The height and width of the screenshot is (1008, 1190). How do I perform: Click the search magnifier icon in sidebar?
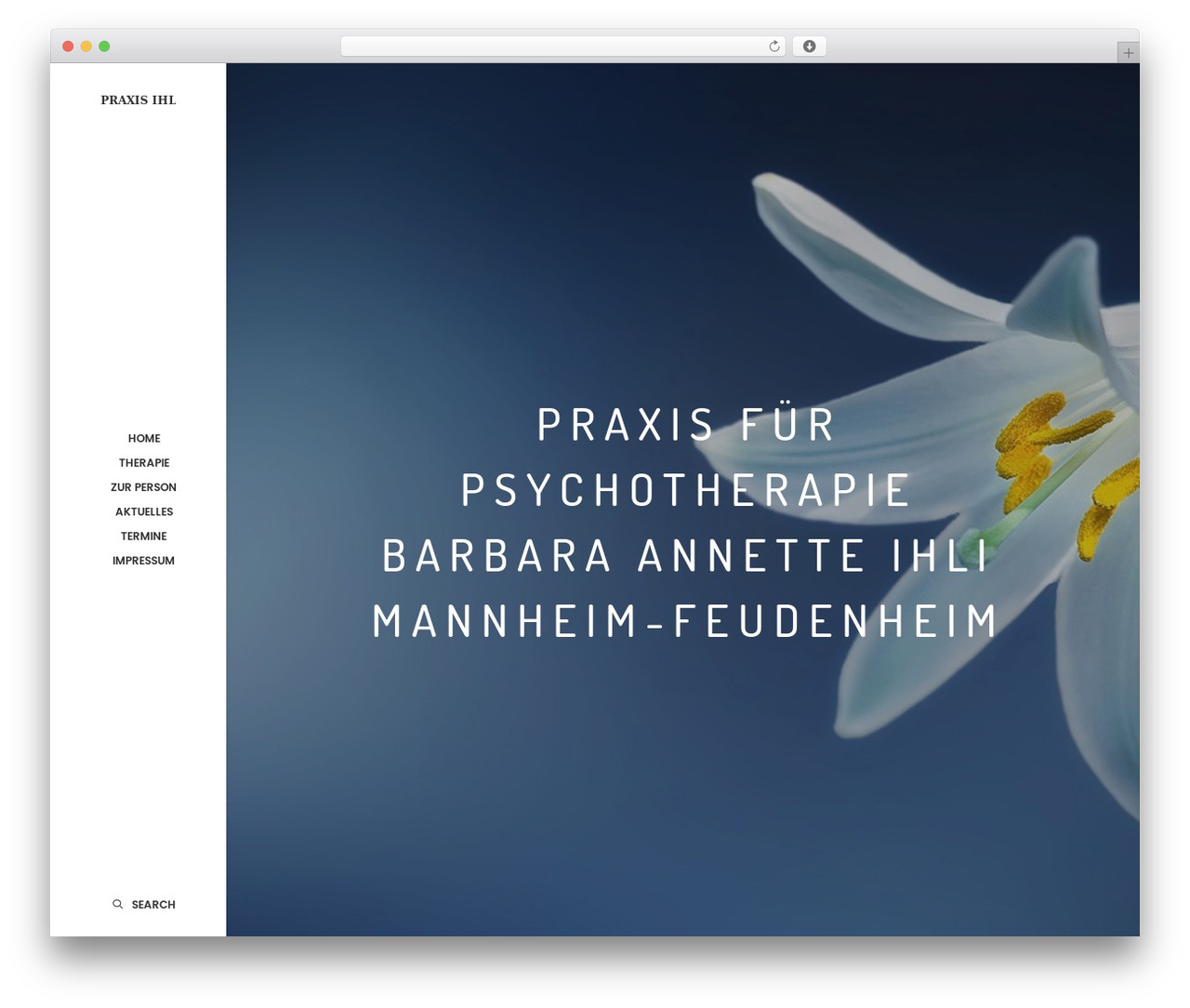118,904
